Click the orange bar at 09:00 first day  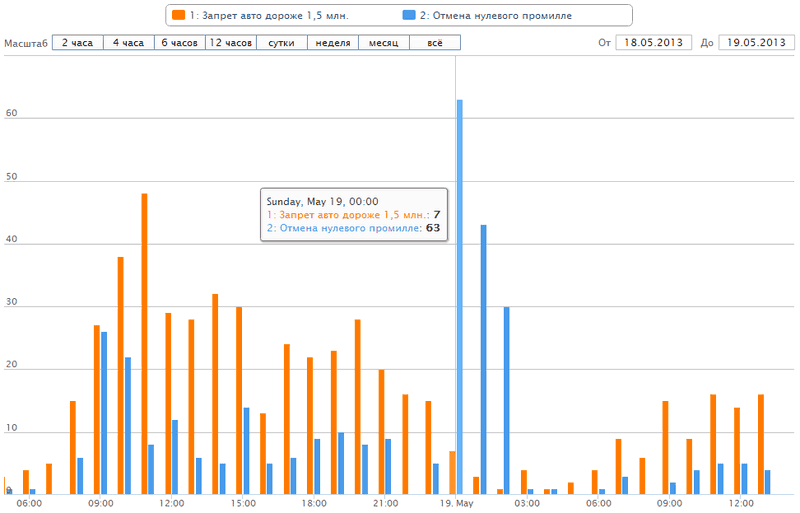(97, 410)
